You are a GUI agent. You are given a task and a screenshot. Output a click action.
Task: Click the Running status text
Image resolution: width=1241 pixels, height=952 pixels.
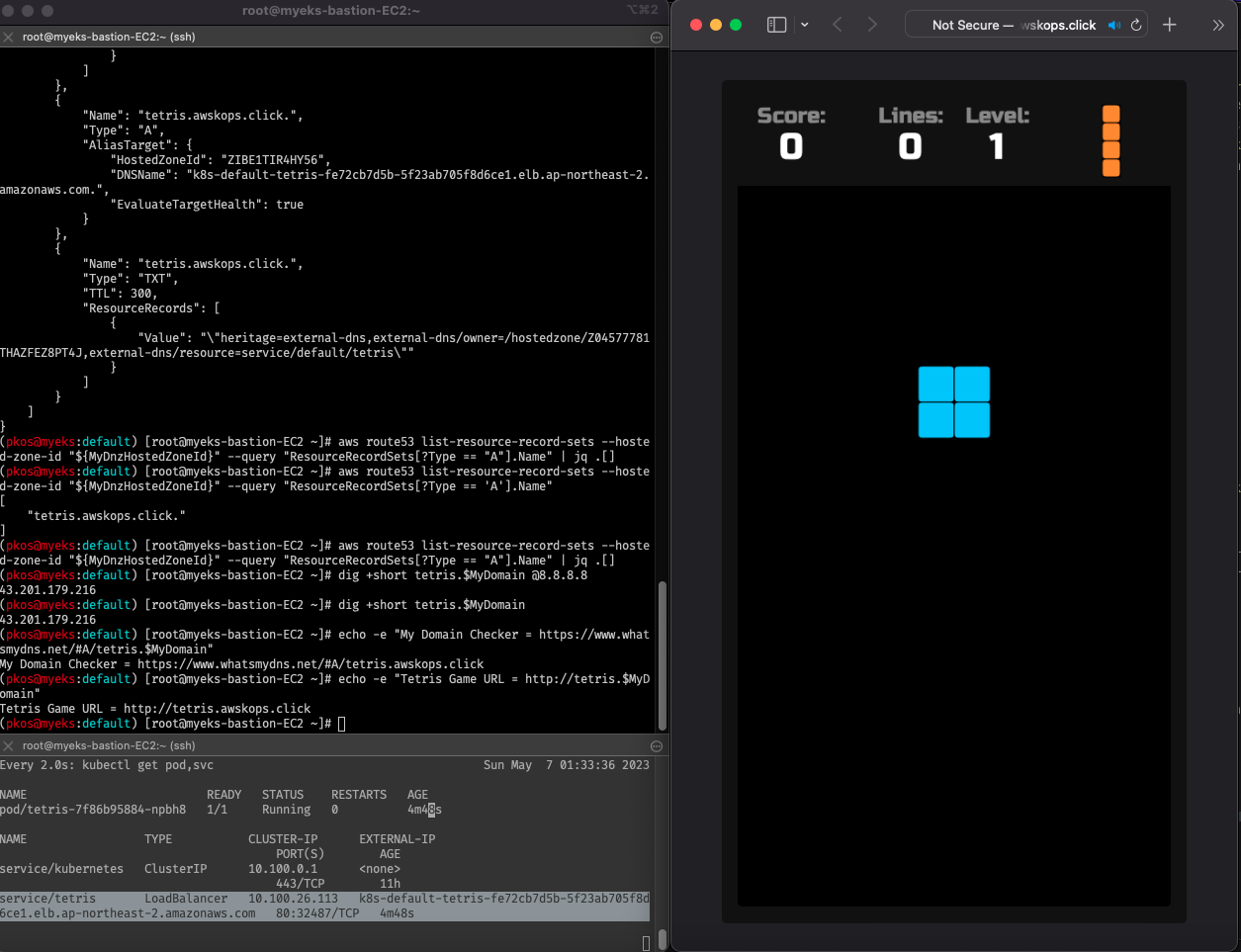pos(286,810)
